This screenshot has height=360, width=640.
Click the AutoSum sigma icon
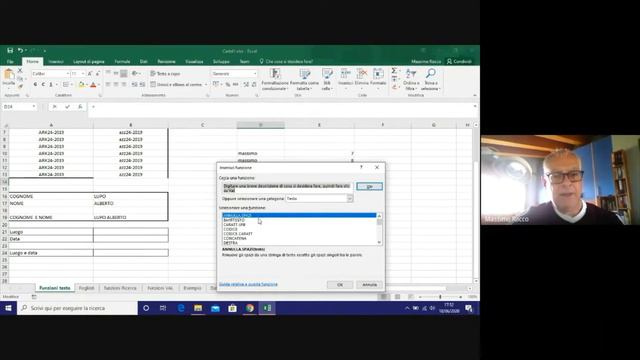(x=394, y=71)
